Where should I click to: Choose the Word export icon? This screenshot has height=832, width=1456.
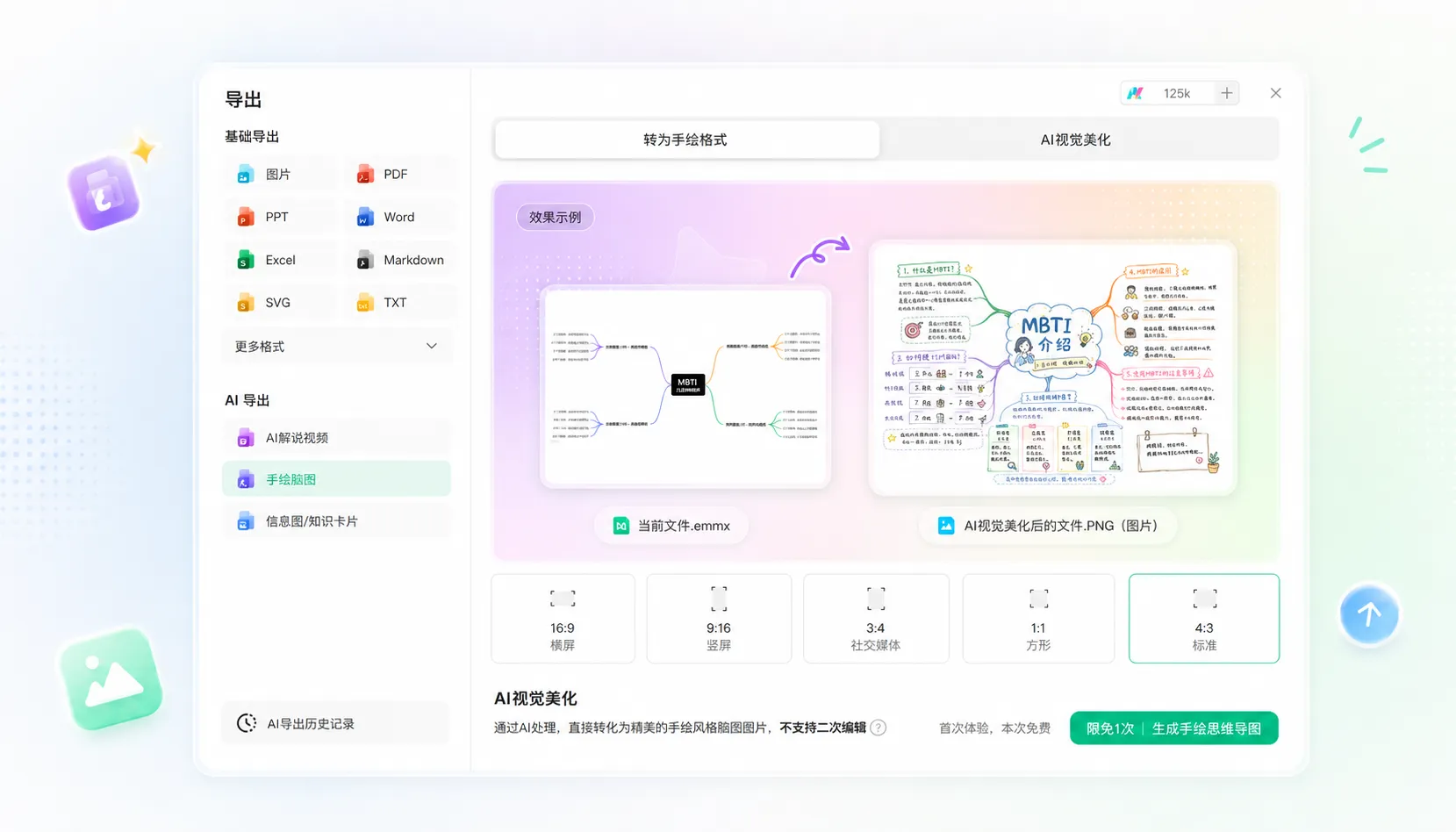point(365,217)
